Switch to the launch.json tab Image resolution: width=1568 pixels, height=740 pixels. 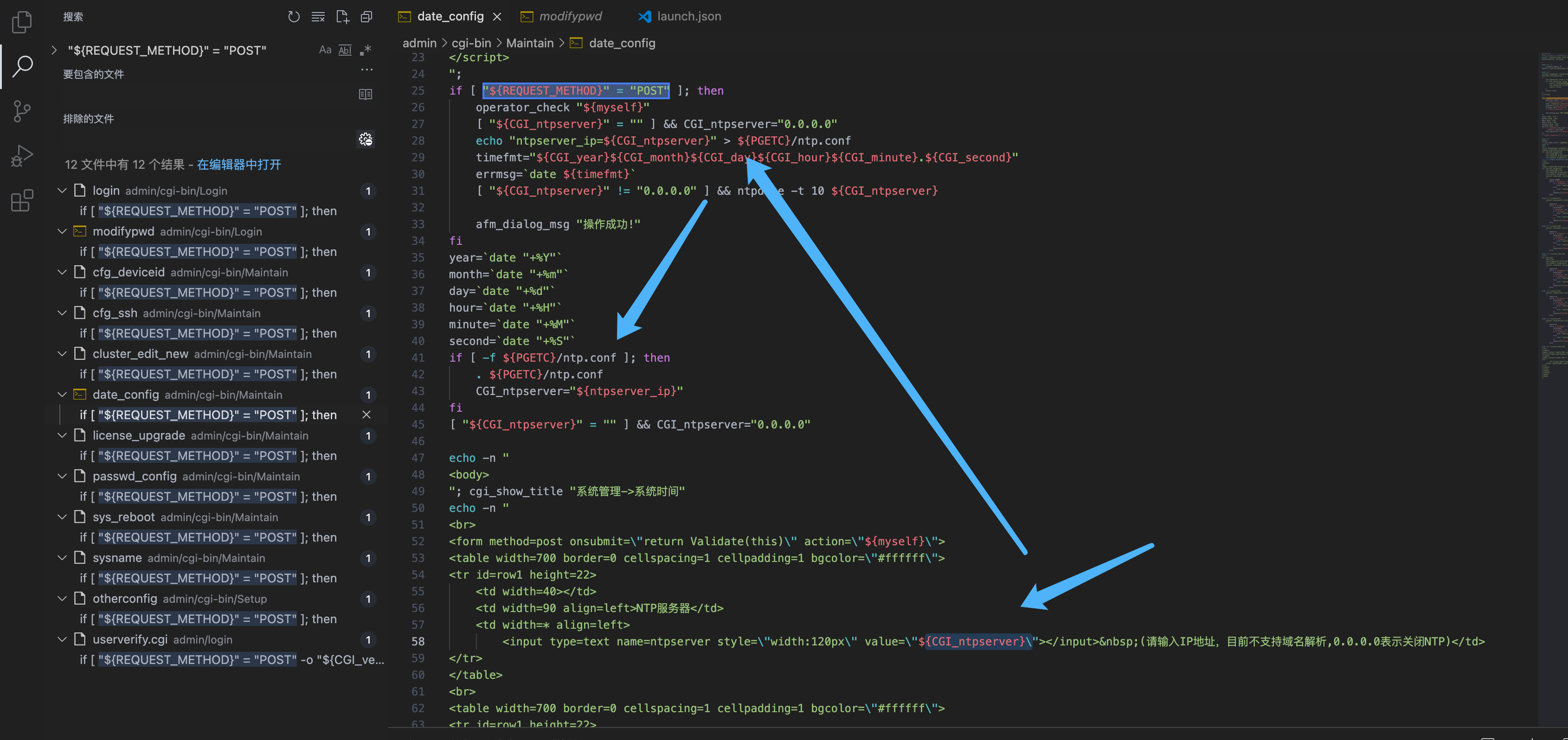click(x=688, y=16)
